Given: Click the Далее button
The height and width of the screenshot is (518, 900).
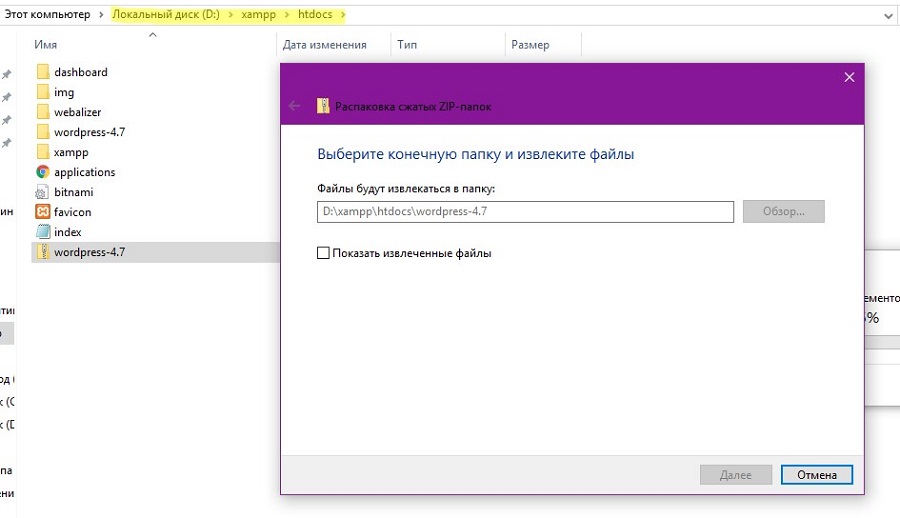Looking at the screenshot, I should 736,475.
